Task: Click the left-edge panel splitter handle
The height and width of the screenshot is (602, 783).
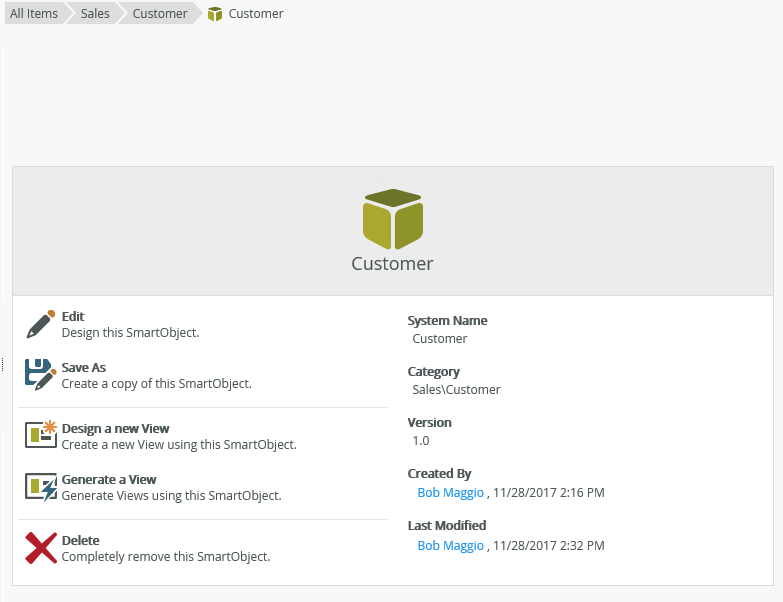Action: click(2, 366)
